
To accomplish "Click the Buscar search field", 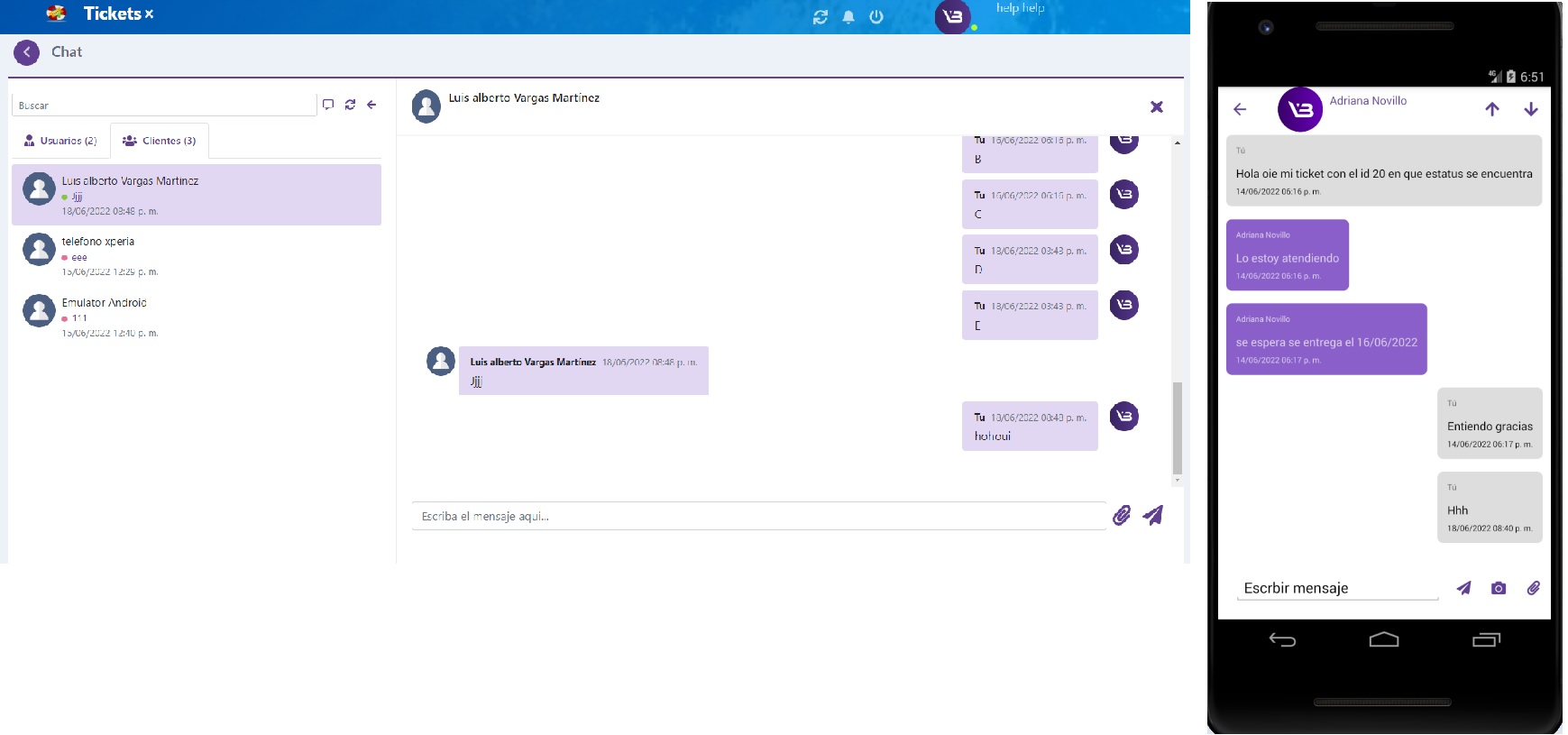I will [164, 106].
